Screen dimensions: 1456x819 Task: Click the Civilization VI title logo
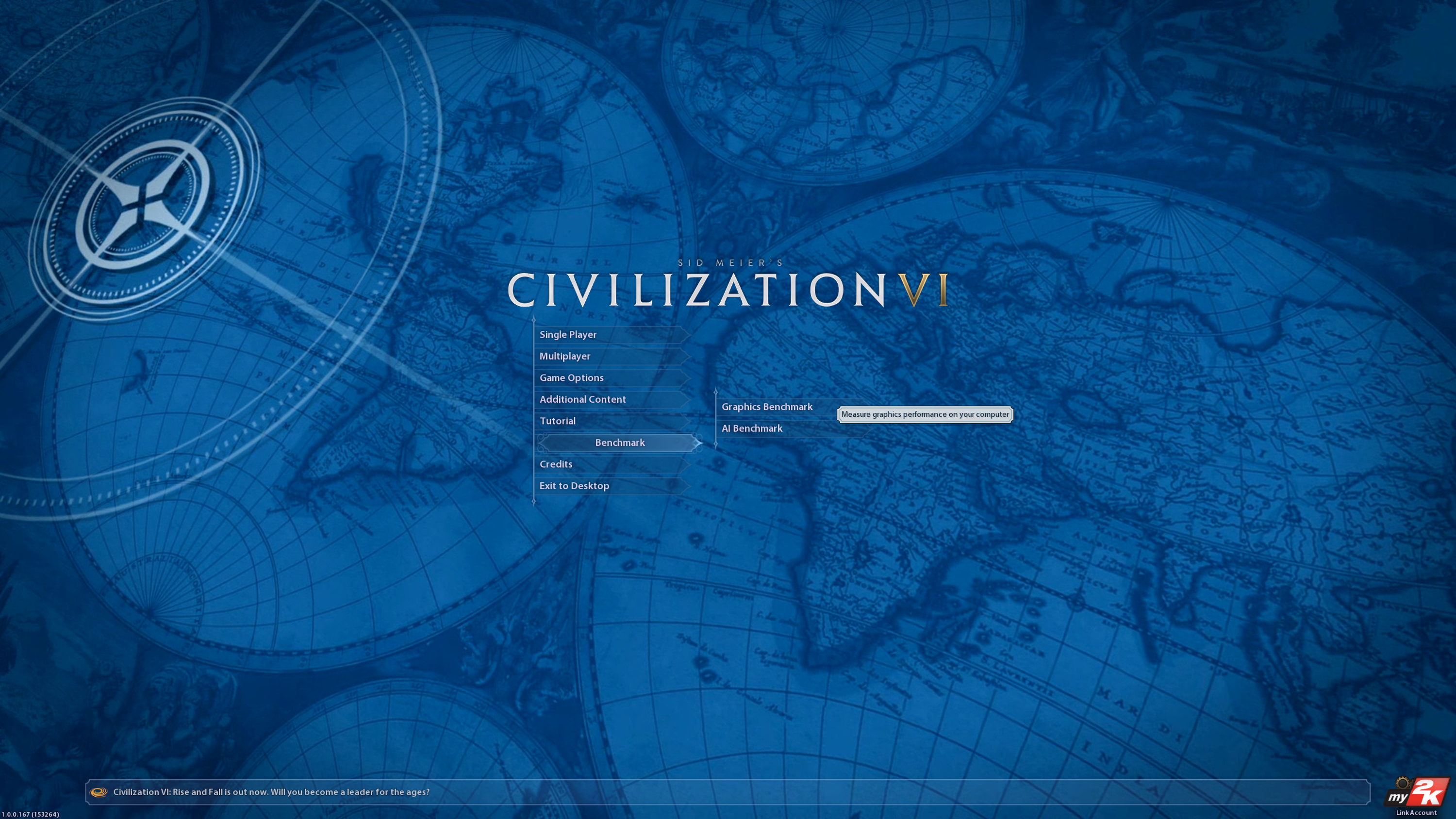click(728, 289)
